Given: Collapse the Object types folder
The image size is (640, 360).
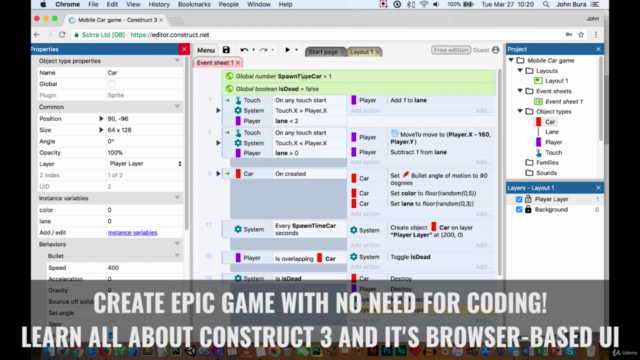Looking at the screenshot, I should (520, 111).
